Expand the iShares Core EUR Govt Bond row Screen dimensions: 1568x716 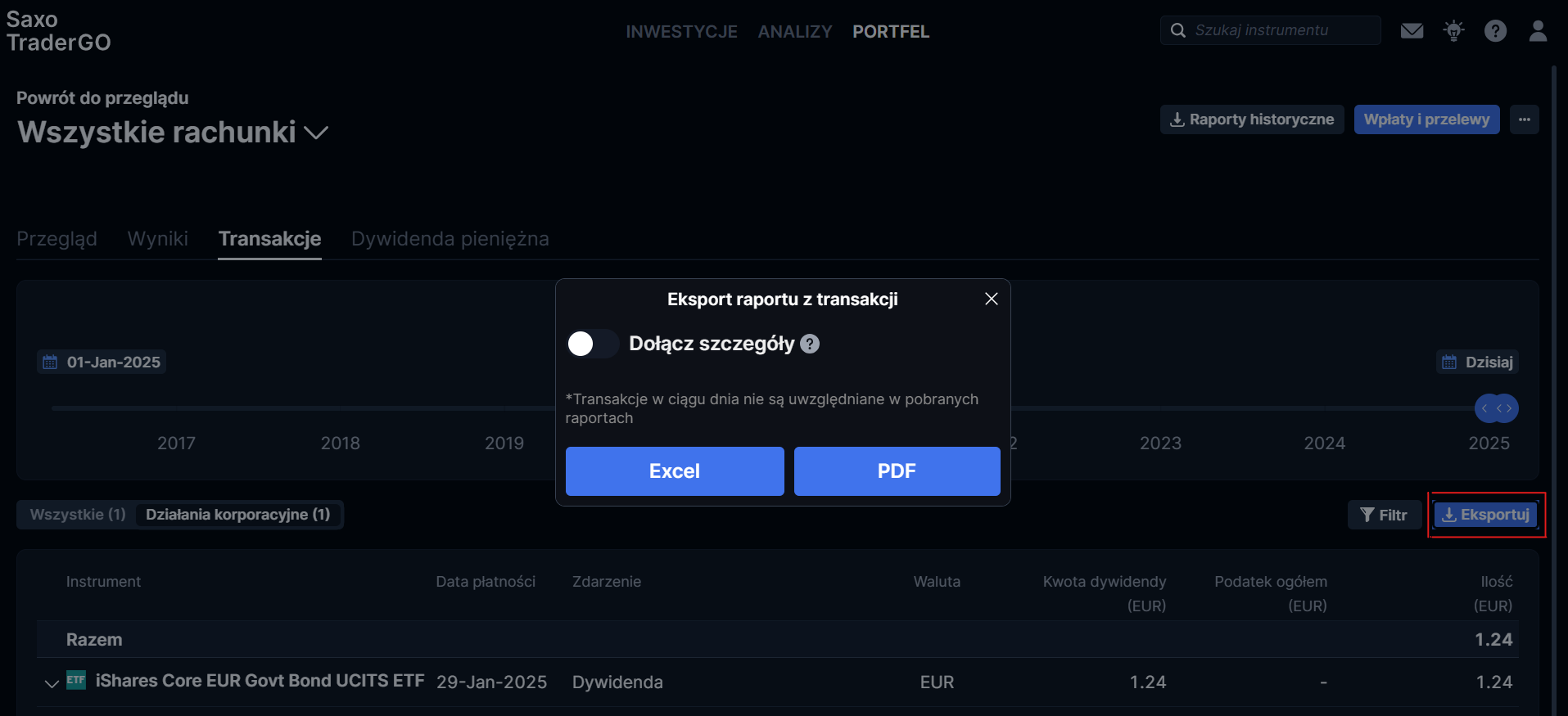click(x=52, y=683)
